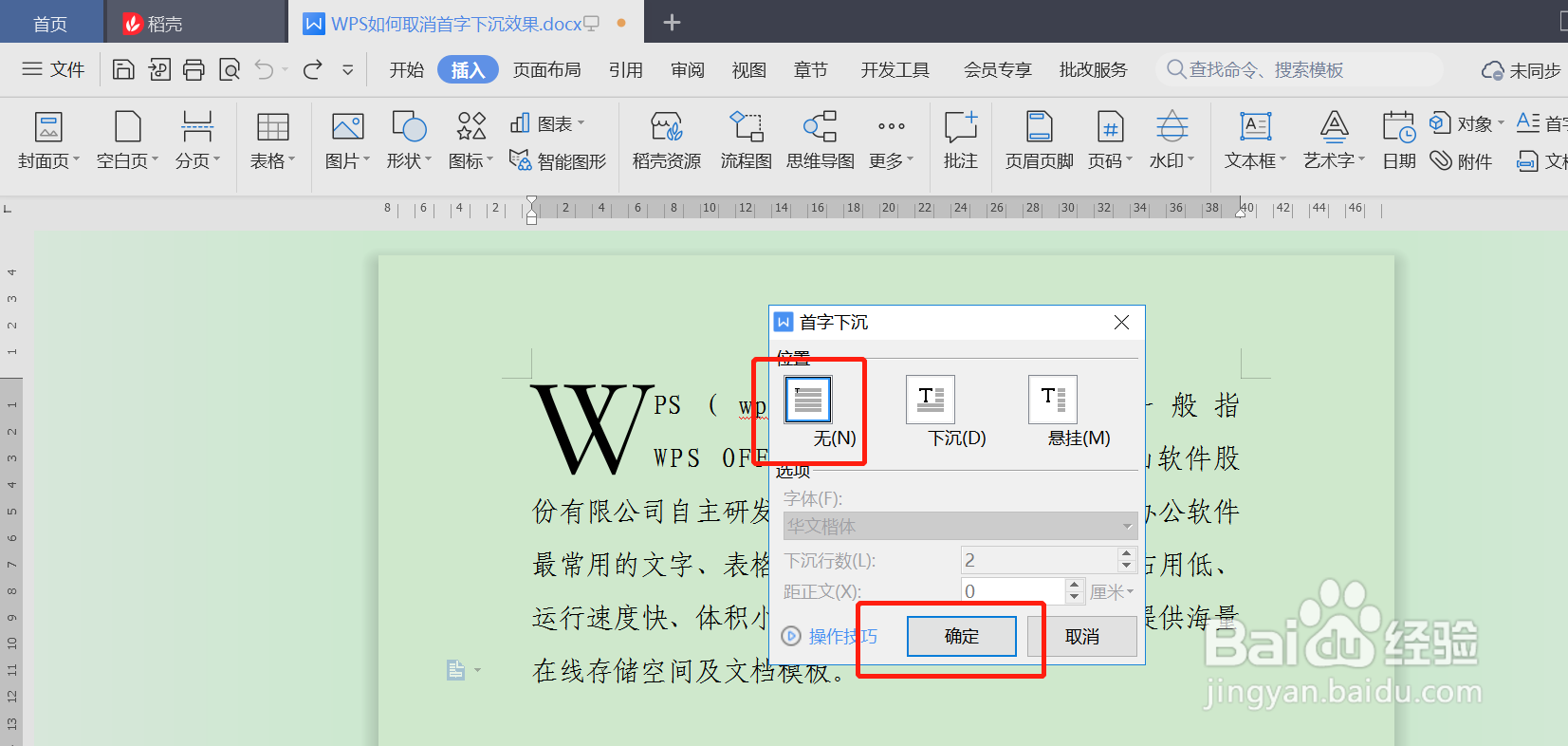Click the paragraph layout icon beside text

(456, 670)
